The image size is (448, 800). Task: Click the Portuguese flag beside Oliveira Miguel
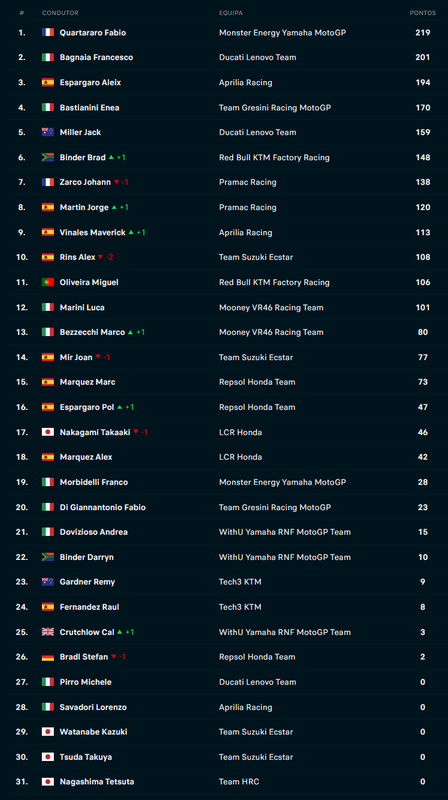click(47, 282)
